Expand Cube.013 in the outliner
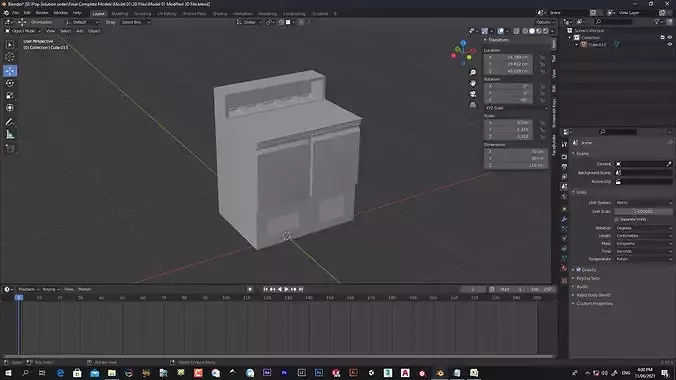 point(577,45)
